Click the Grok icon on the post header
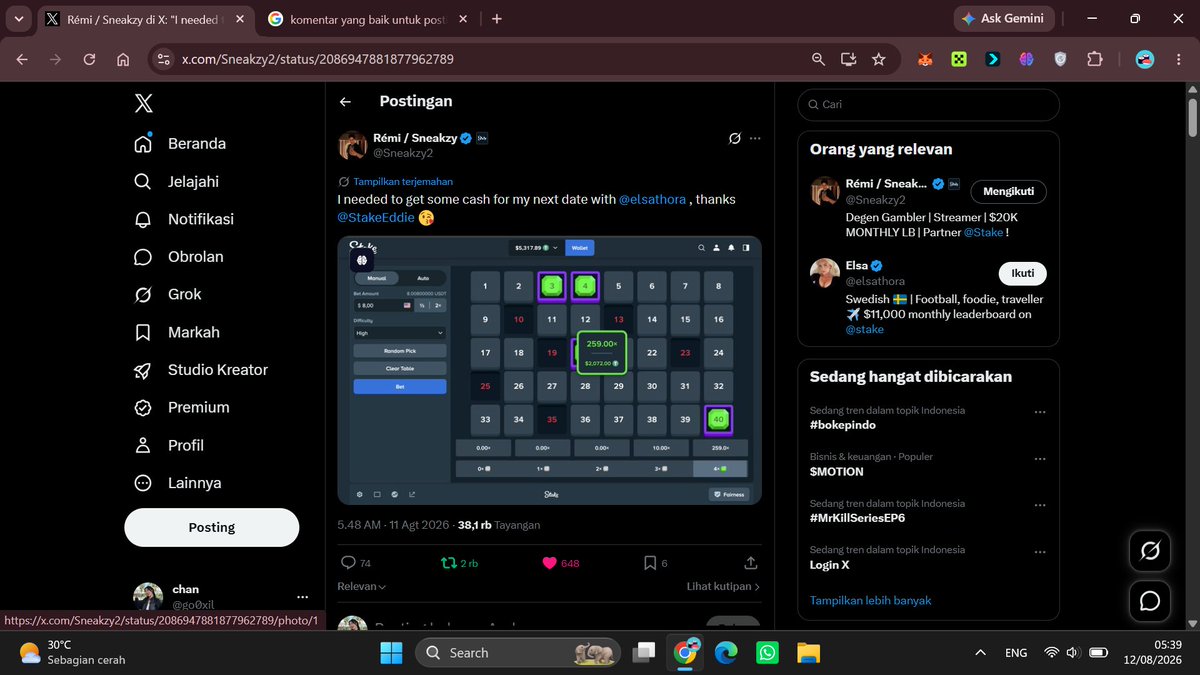 point(734,138)
